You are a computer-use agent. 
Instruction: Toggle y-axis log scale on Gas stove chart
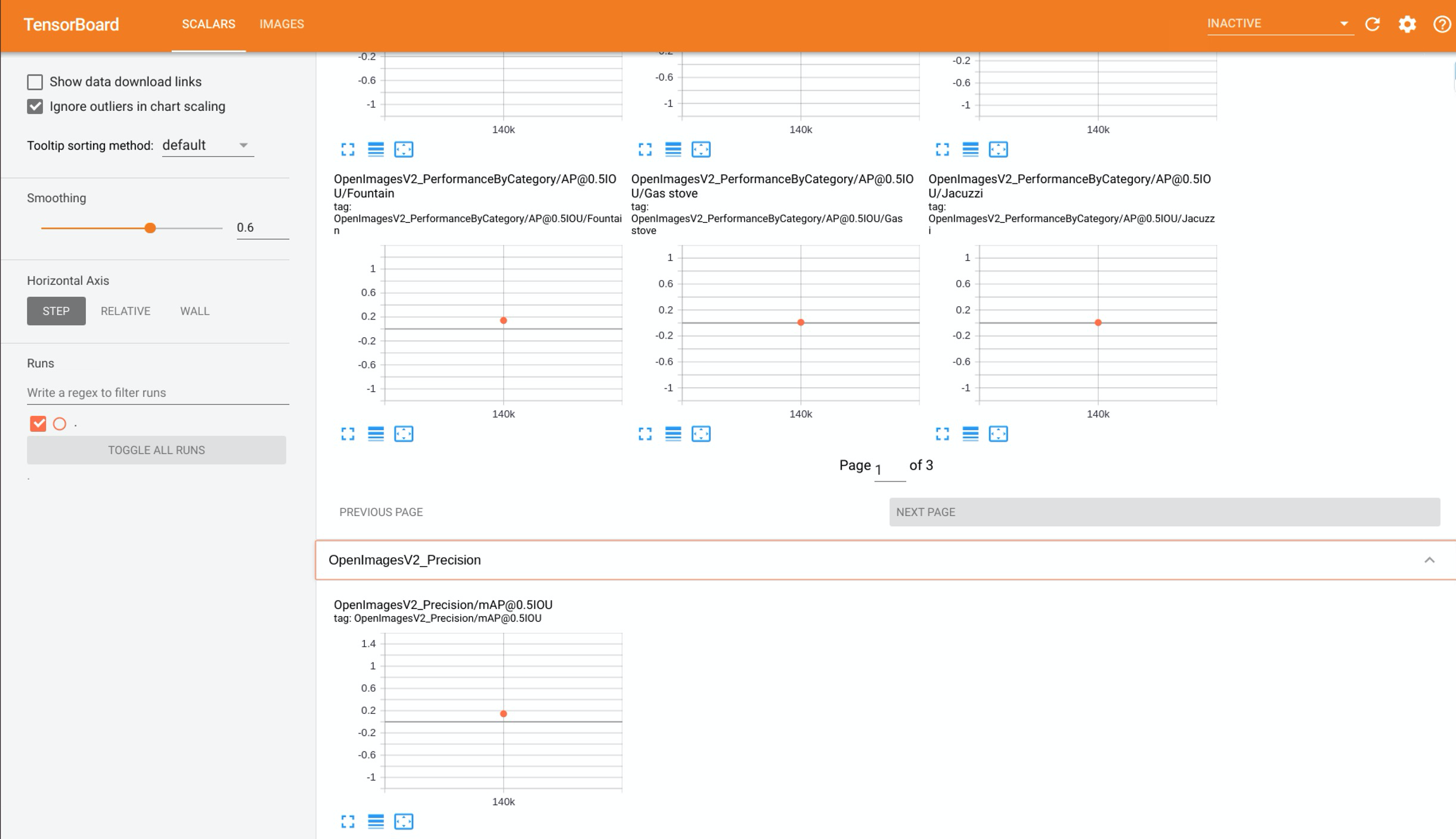pyautogui.click(x=673, y=434)
